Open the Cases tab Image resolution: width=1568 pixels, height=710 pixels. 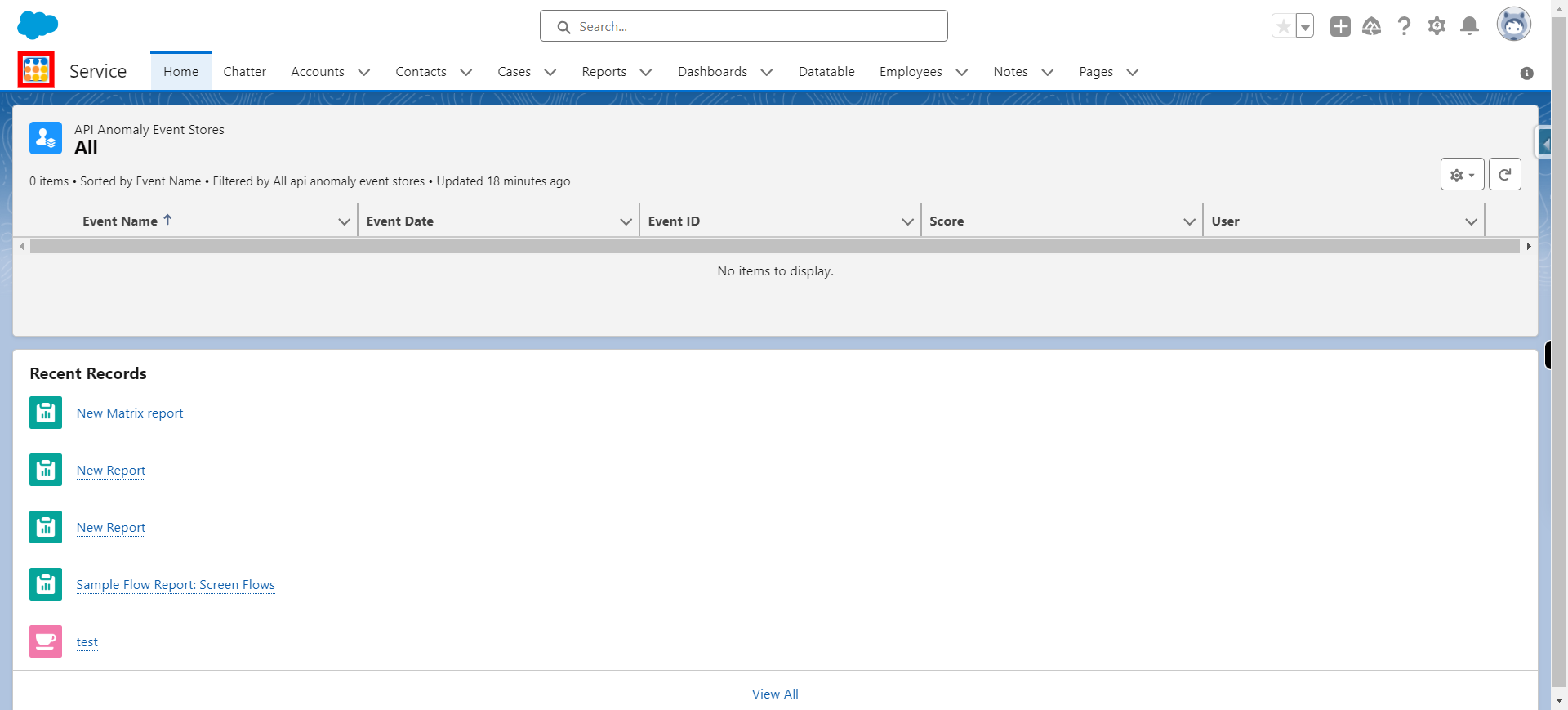(514, 72)
